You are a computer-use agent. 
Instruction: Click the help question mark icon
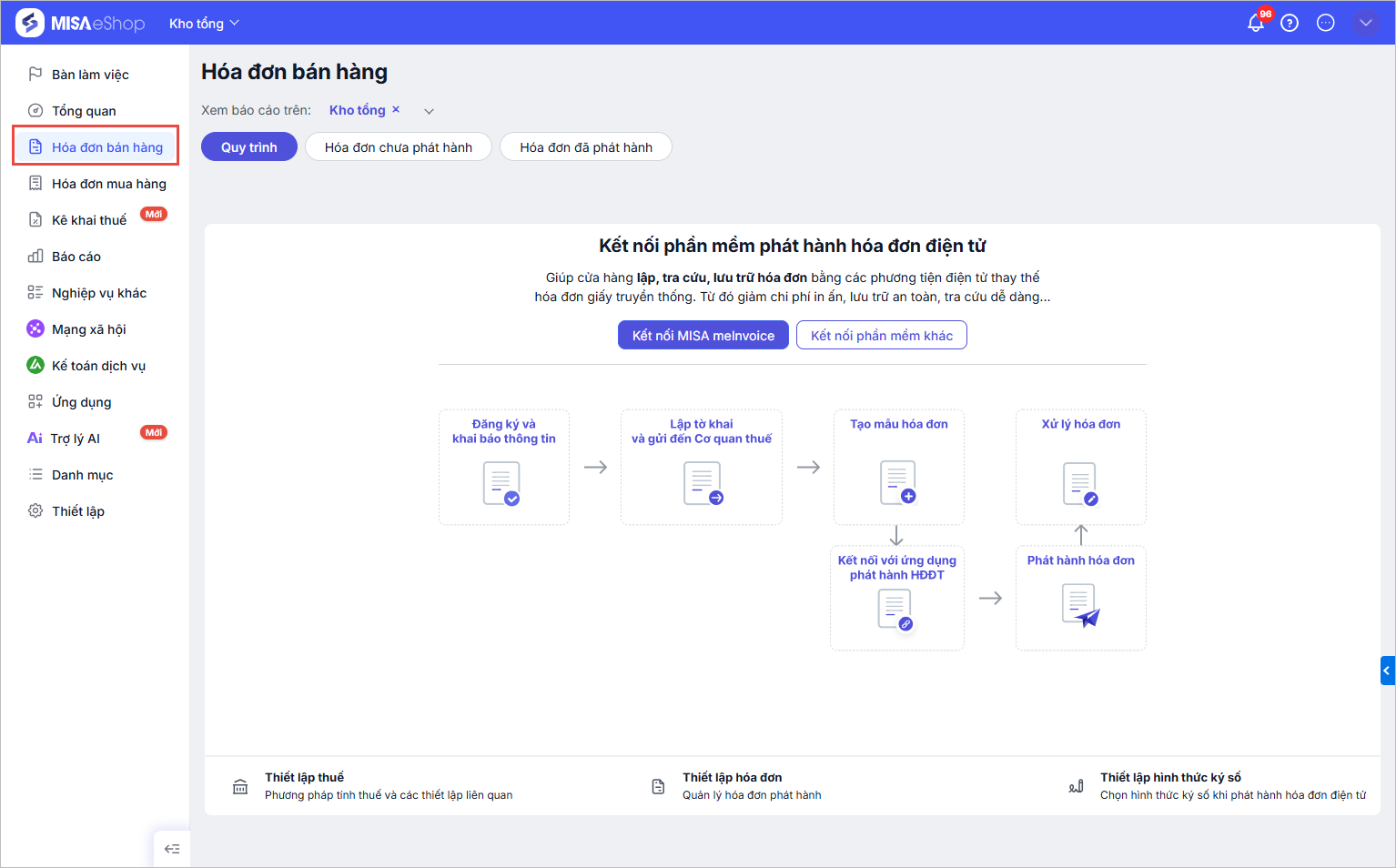(1290, 24)
